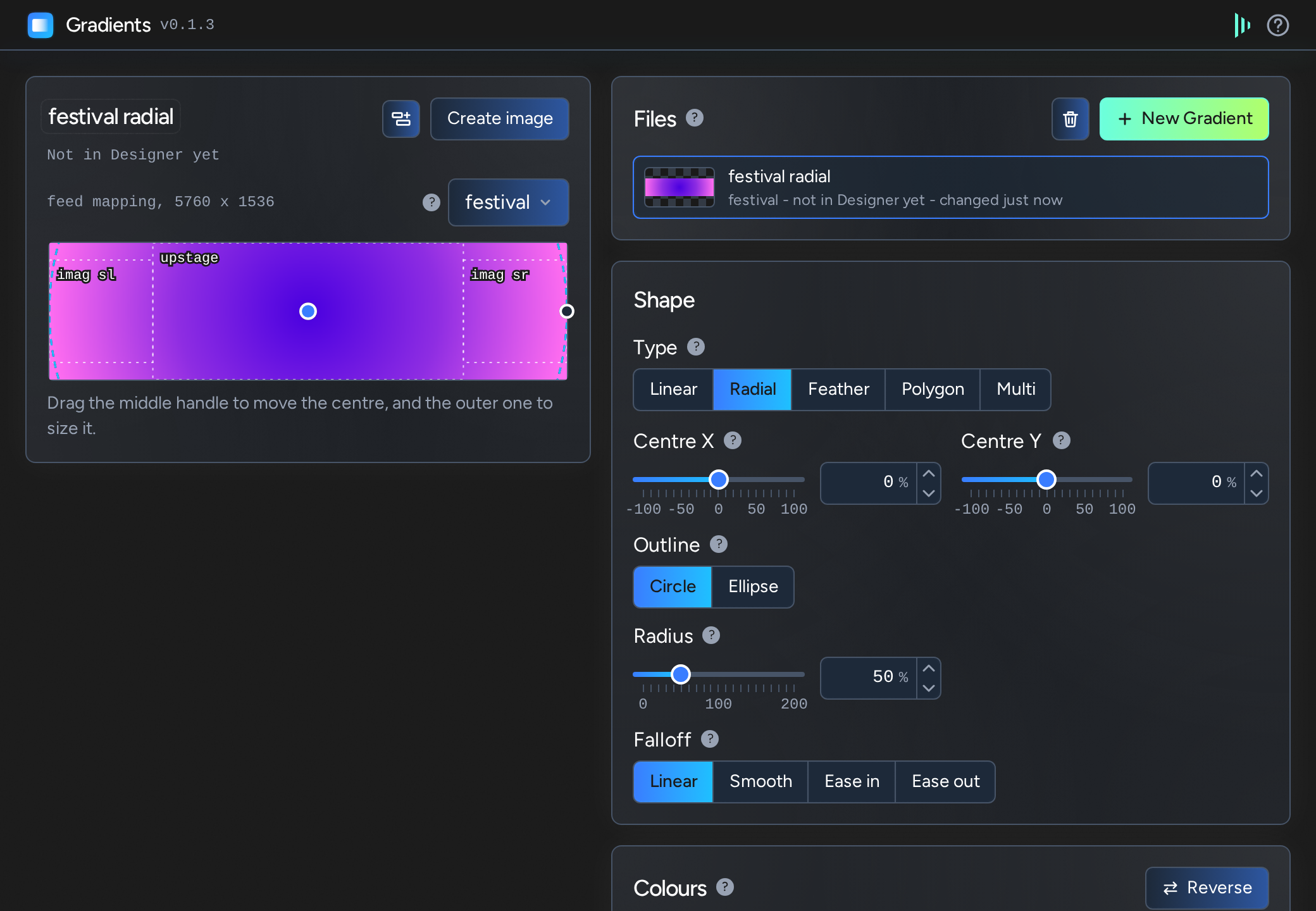The height and width of the screenshot is (911, 1316).
Task: Click the trash delete icon in Files
Action: (1070, 119)
